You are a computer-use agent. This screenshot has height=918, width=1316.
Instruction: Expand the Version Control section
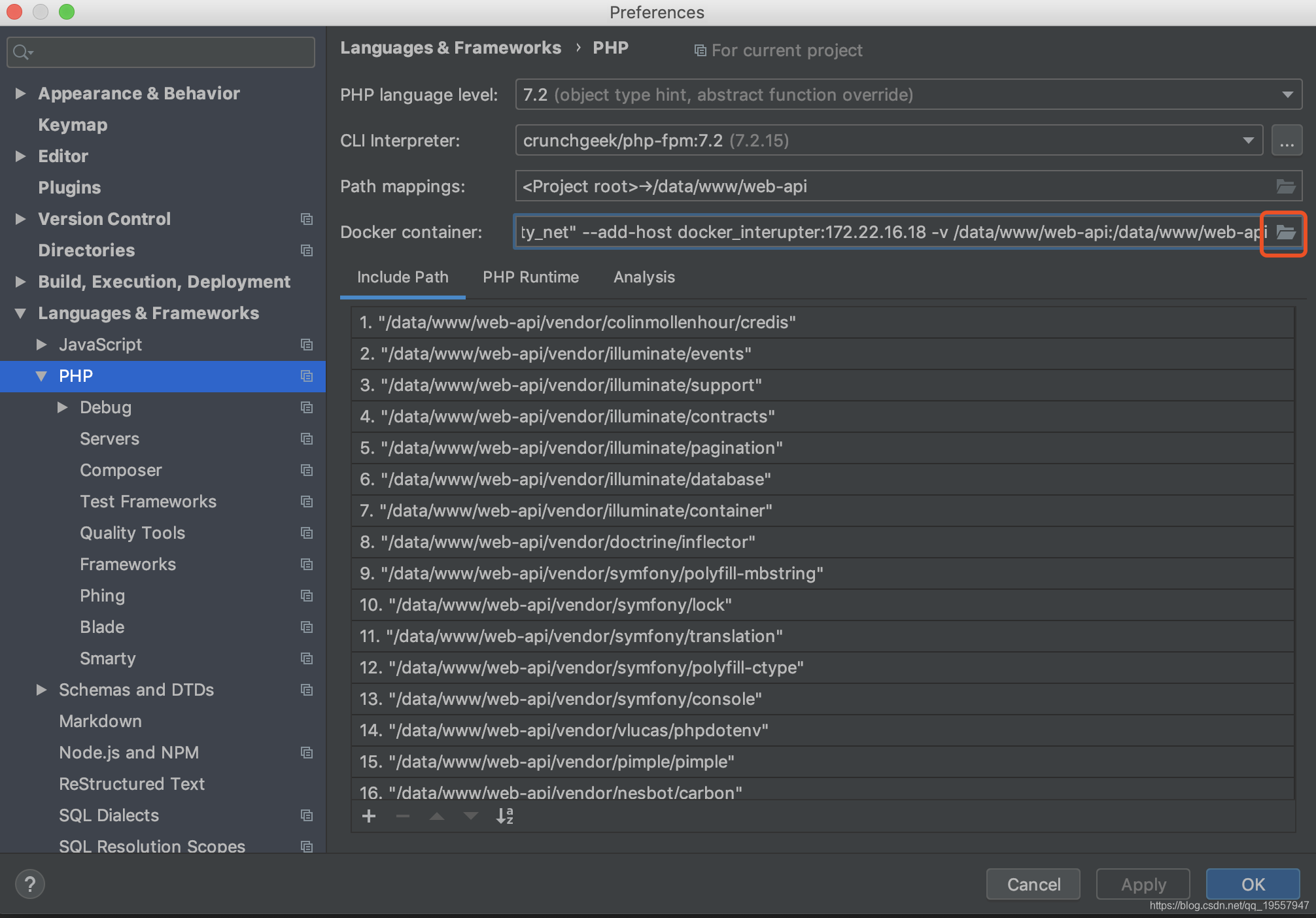coord(20,219)
